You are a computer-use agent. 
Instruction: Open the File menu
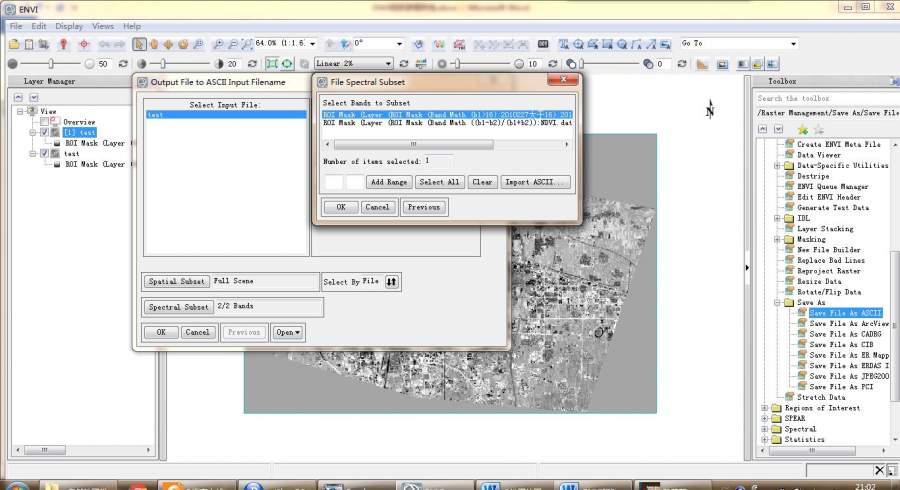tap(15, 26)
